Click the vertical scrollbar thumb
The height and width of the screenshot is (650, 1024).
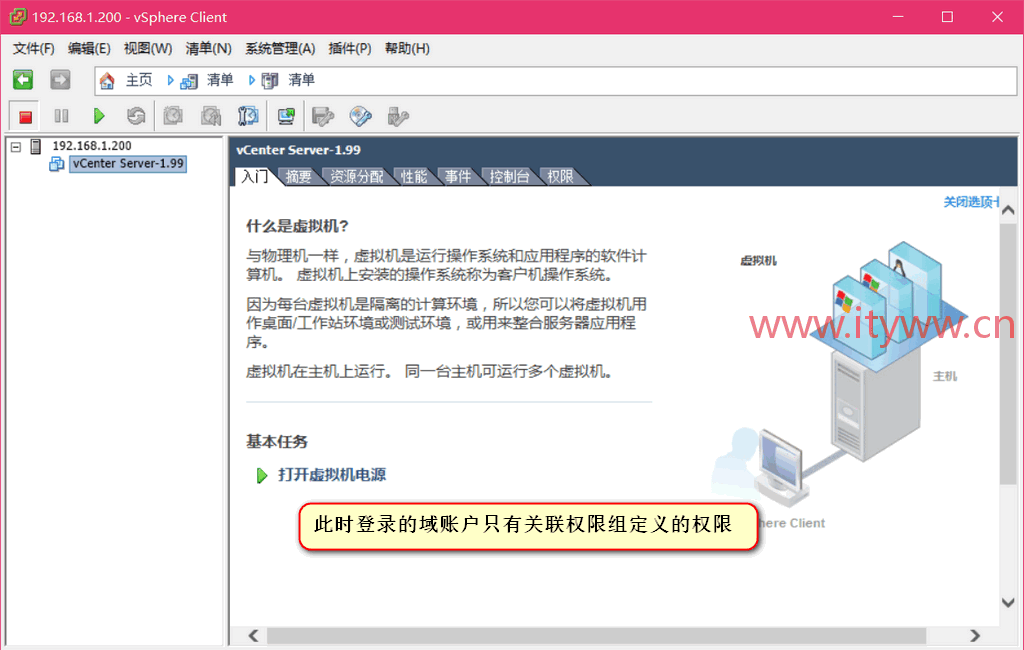click(1008, 354)
